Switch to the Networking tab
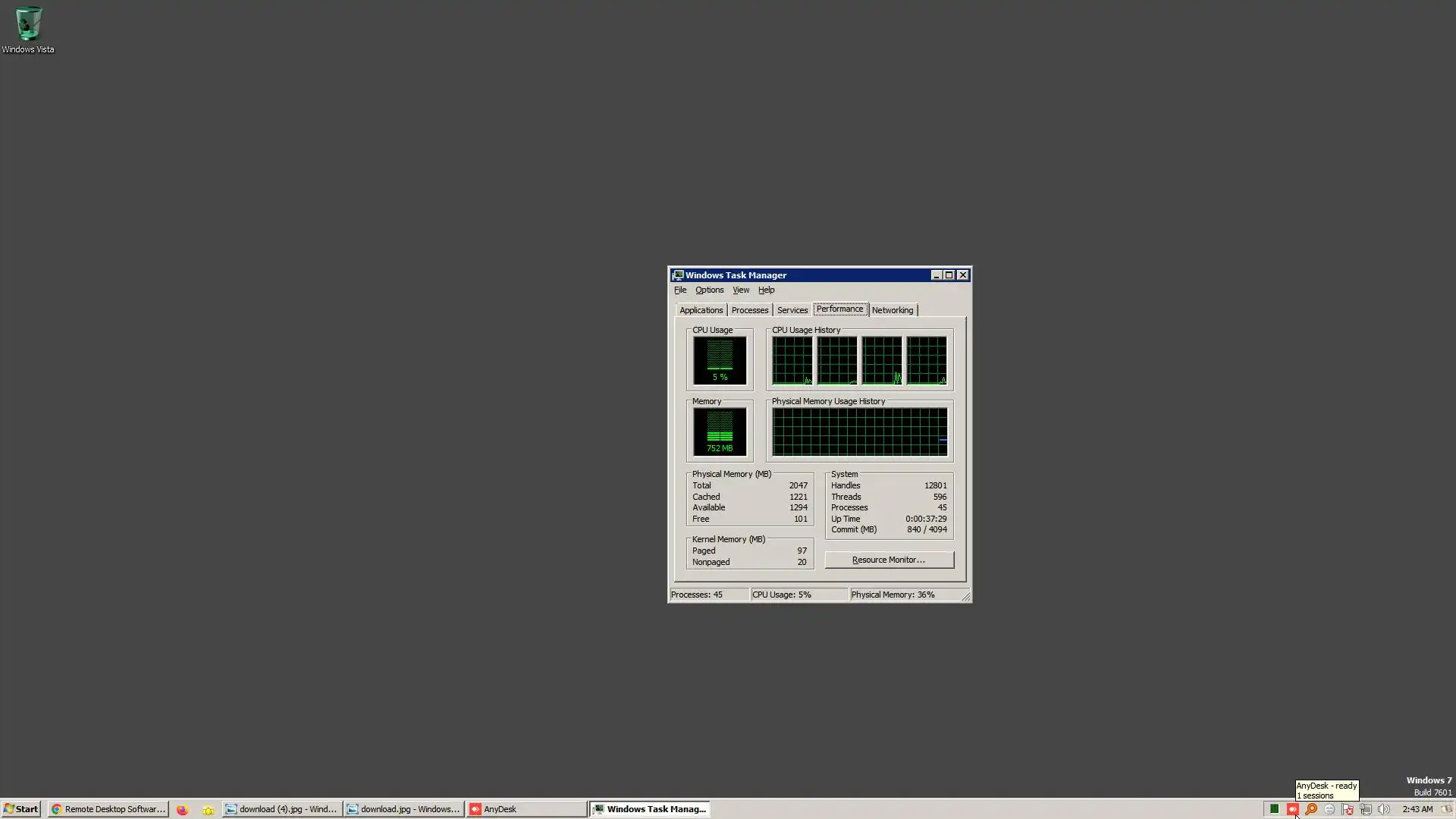Image resolution: width=1456 pixels, height=819 pixels. pos(892,310)
